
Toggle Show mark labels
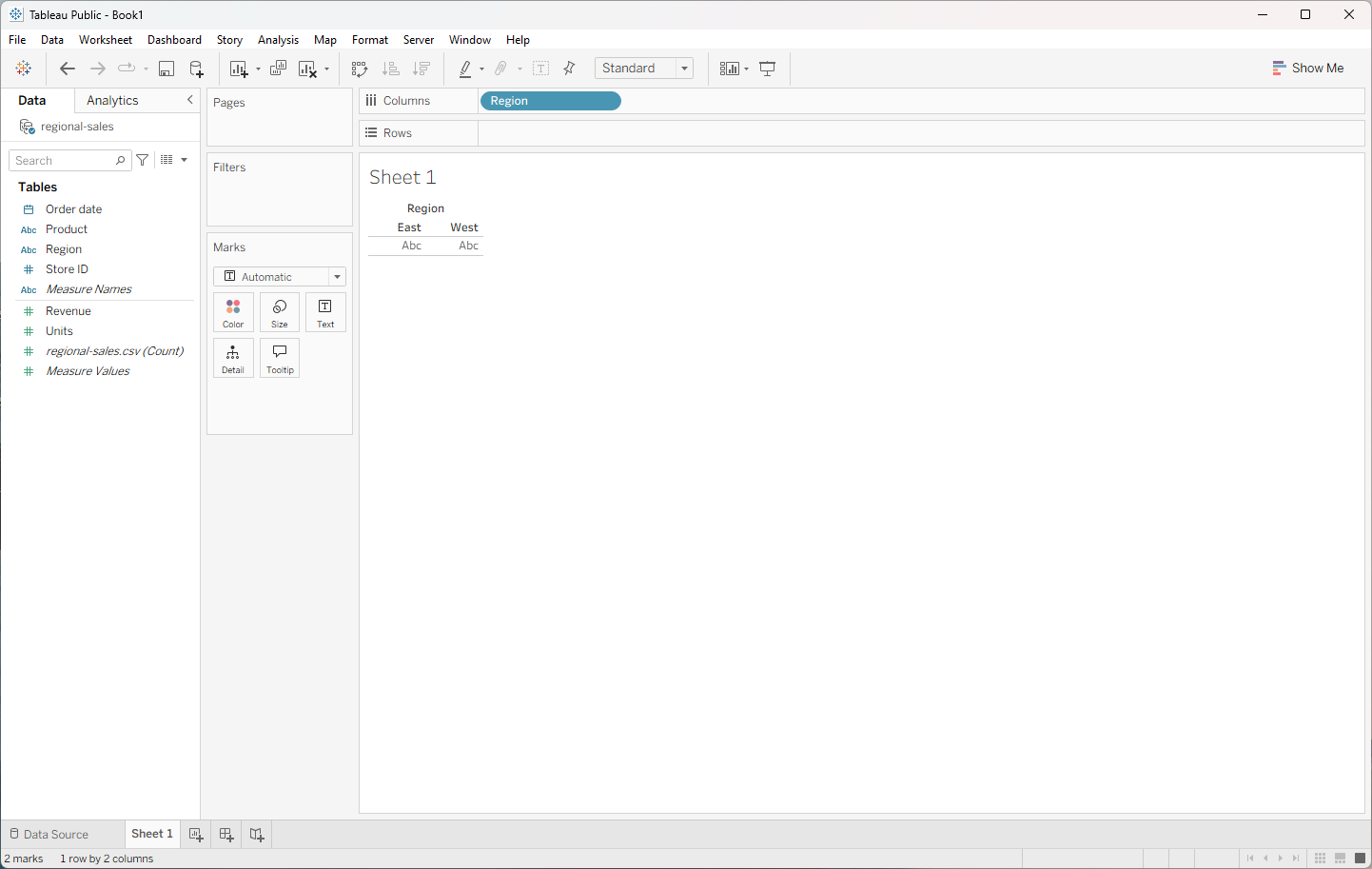541,69
